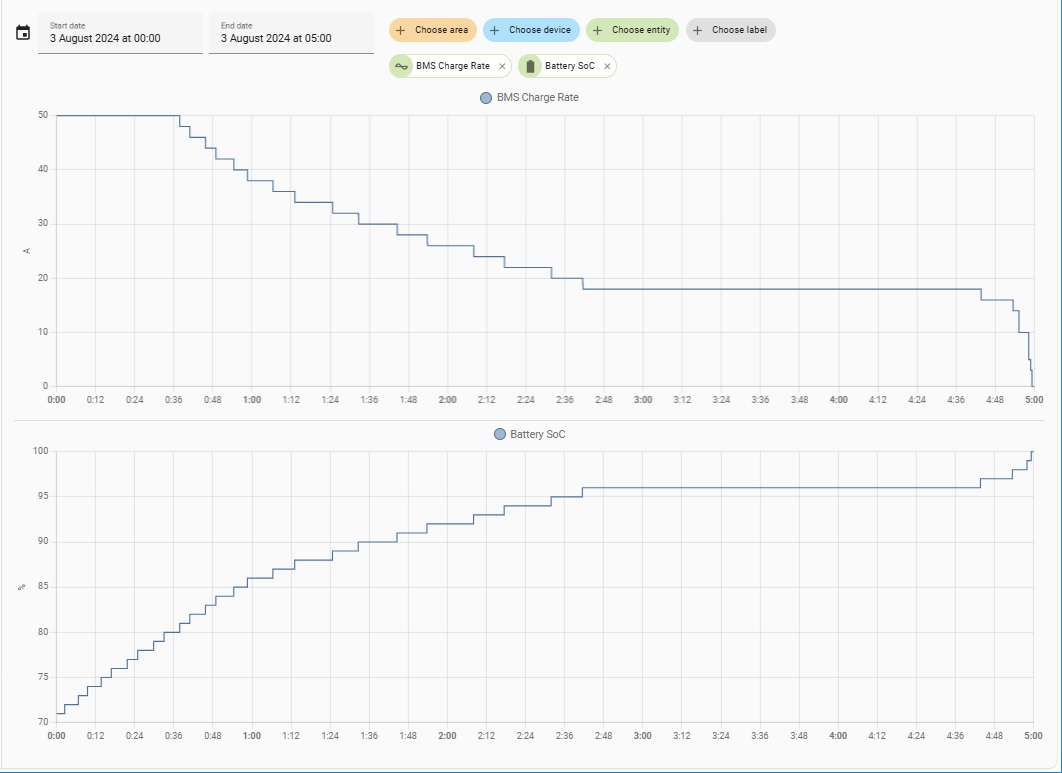Click the 2:00 mark on Battery SoC x-axis
Viewport: 1062px width, 773px height.
(447, 735)
